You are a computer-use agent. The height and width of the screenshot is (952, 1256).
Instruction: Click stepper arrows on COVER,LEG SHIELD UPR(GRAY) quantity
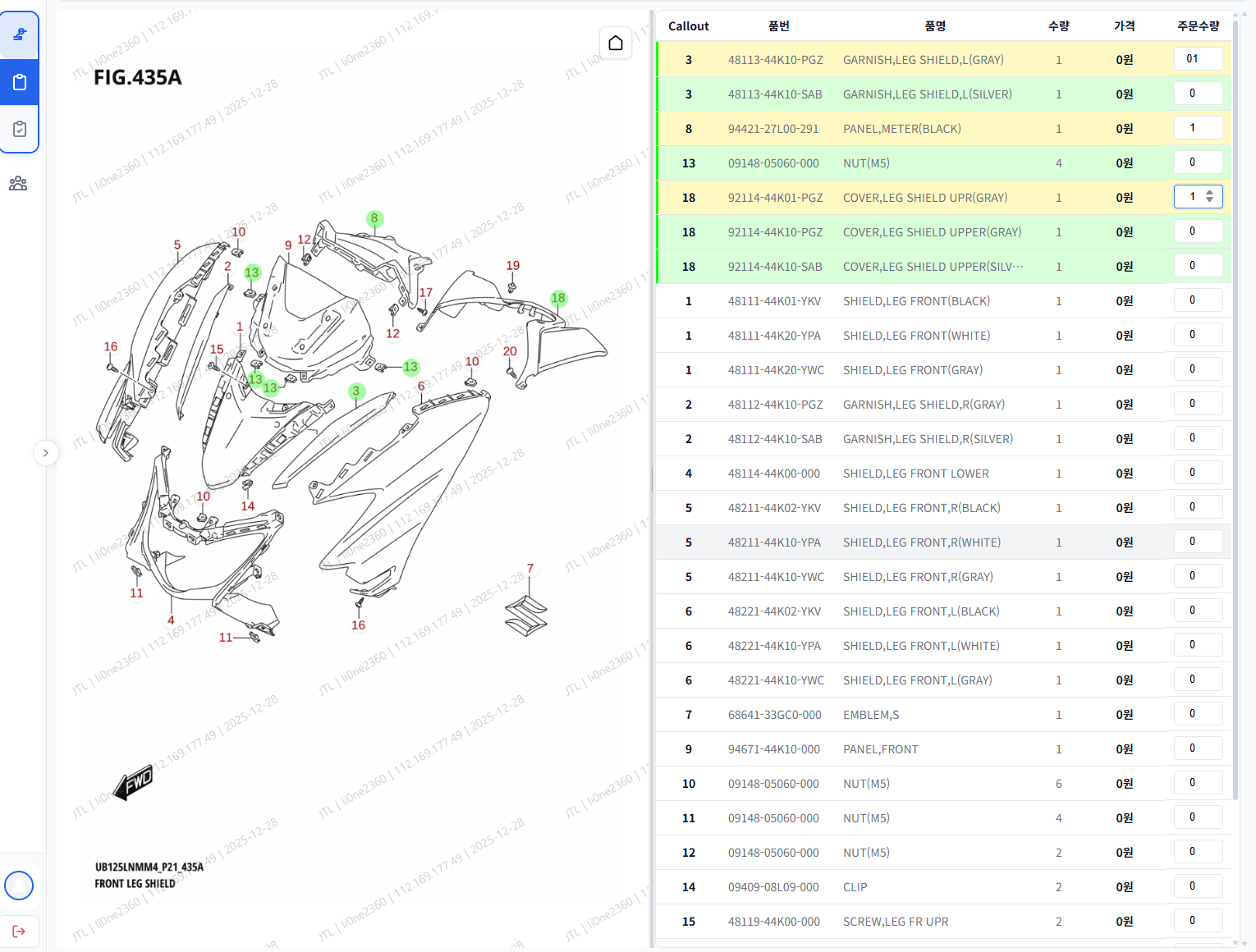1209,197
